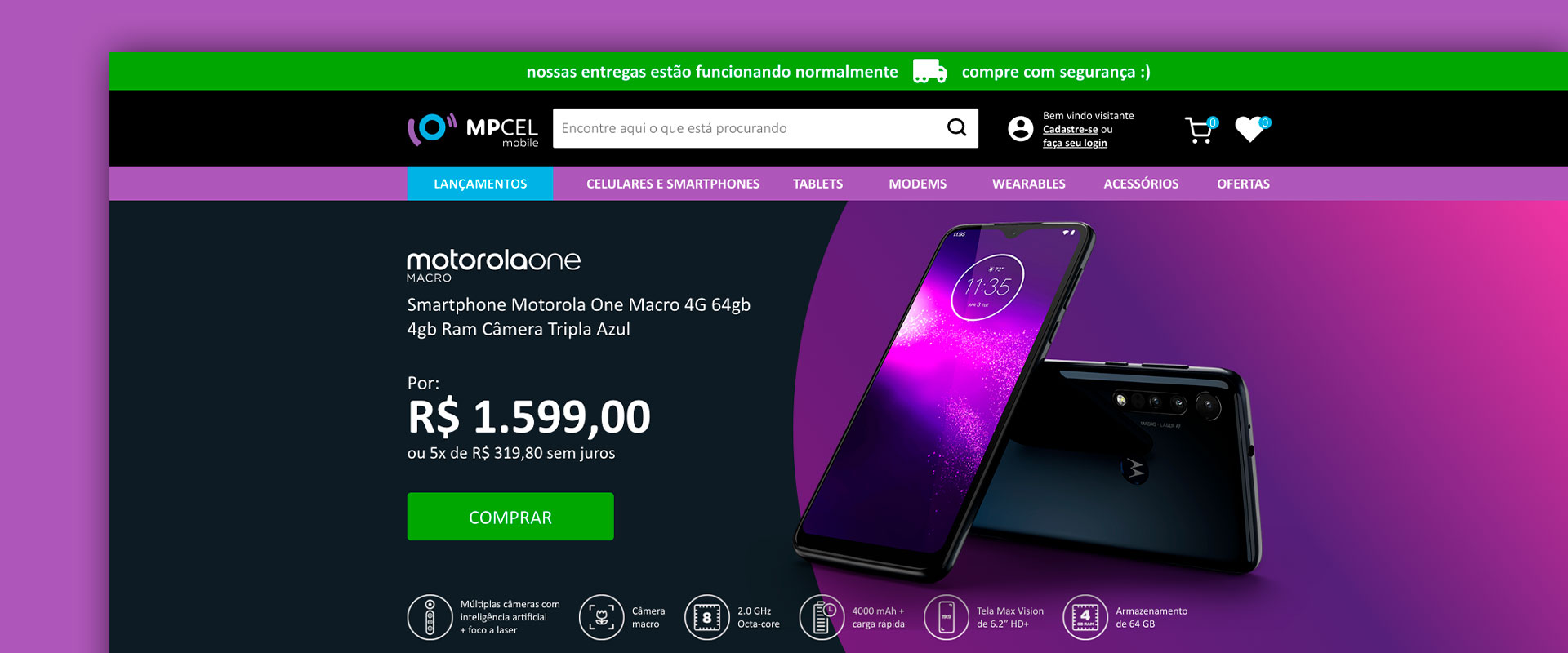
Task: Open the Lançamentos tab
Action: pyautogui.click(x=480, y=184)
